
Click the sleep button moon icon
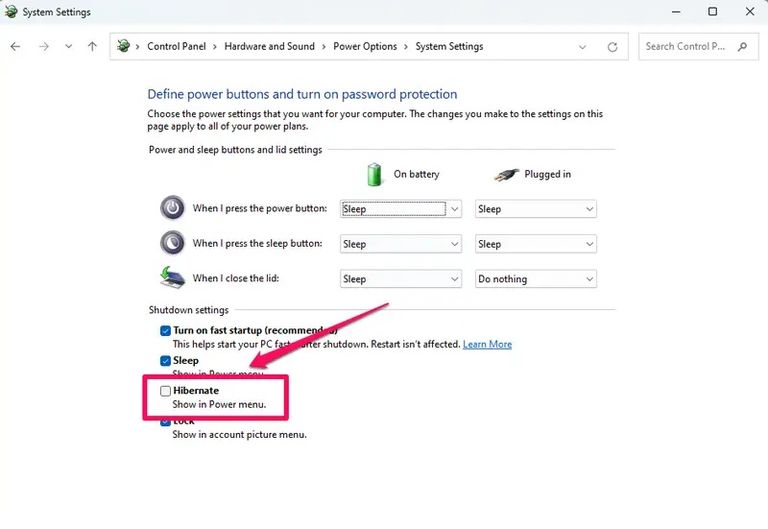[x=173, y=243]
